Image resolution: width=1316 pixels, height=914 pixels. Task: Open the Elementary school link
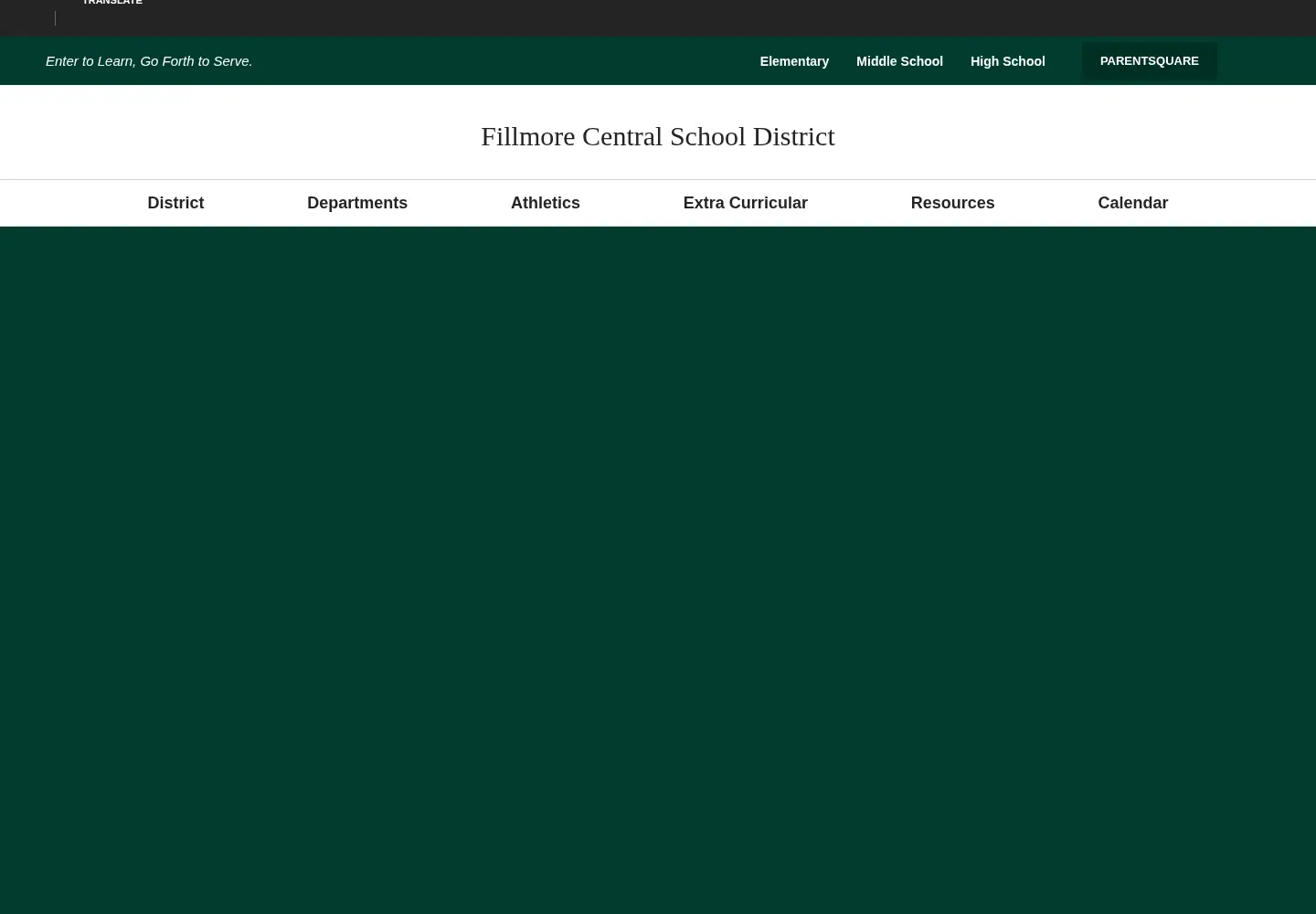794,61
